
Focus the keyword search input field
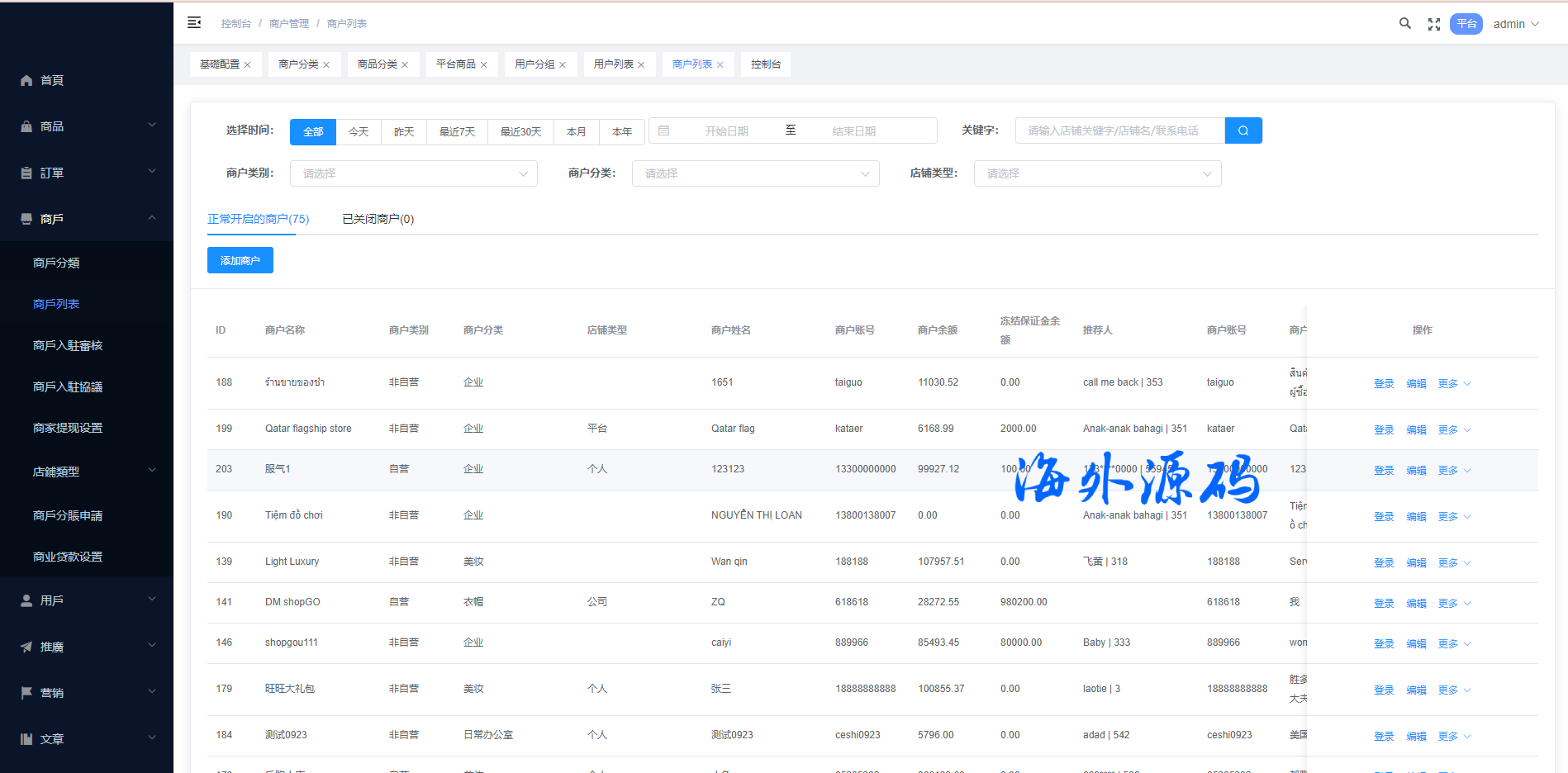pyautogui.click(x=1119, y=130)
